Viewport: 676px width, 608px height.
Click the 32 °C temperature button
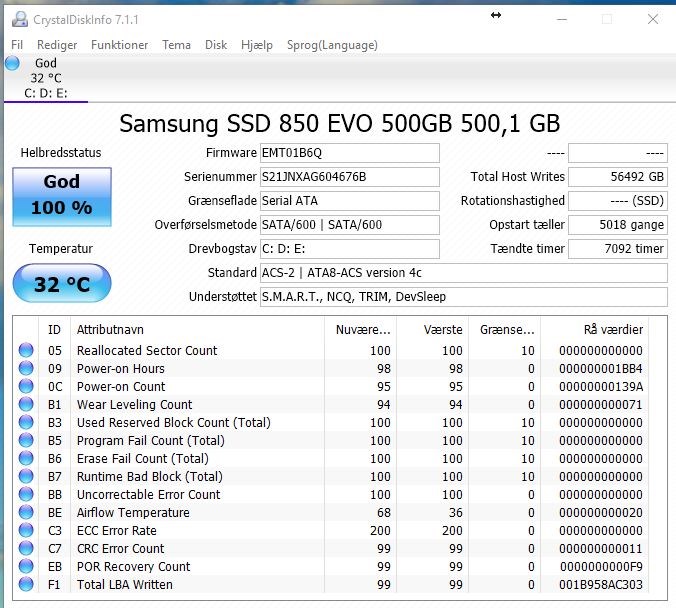tap(62, 284)
